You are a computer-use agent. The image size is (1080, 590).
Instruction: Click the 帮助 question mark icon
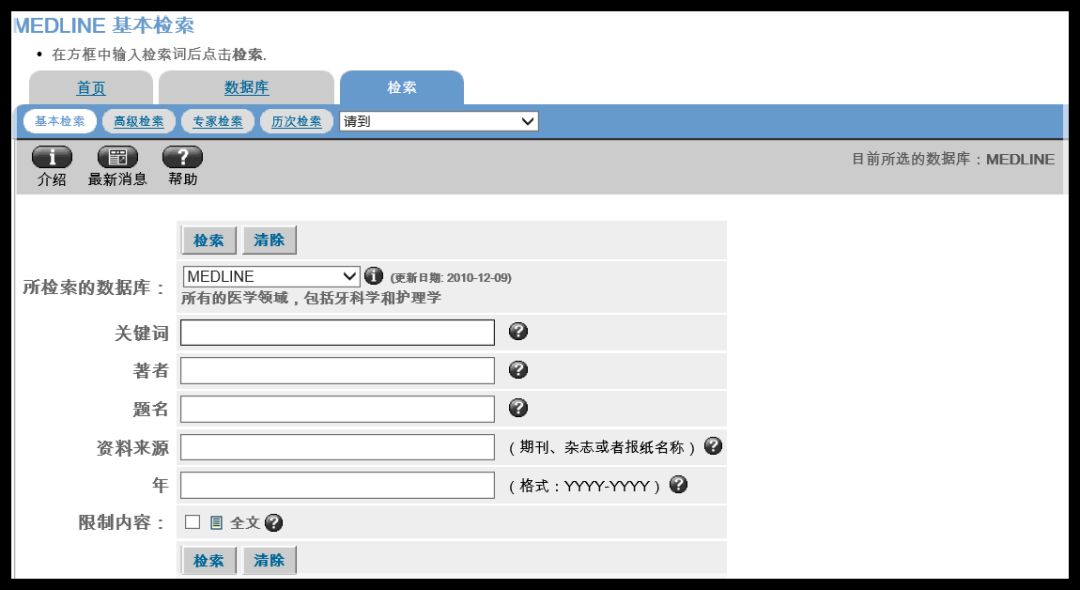[x=182, y=156]
